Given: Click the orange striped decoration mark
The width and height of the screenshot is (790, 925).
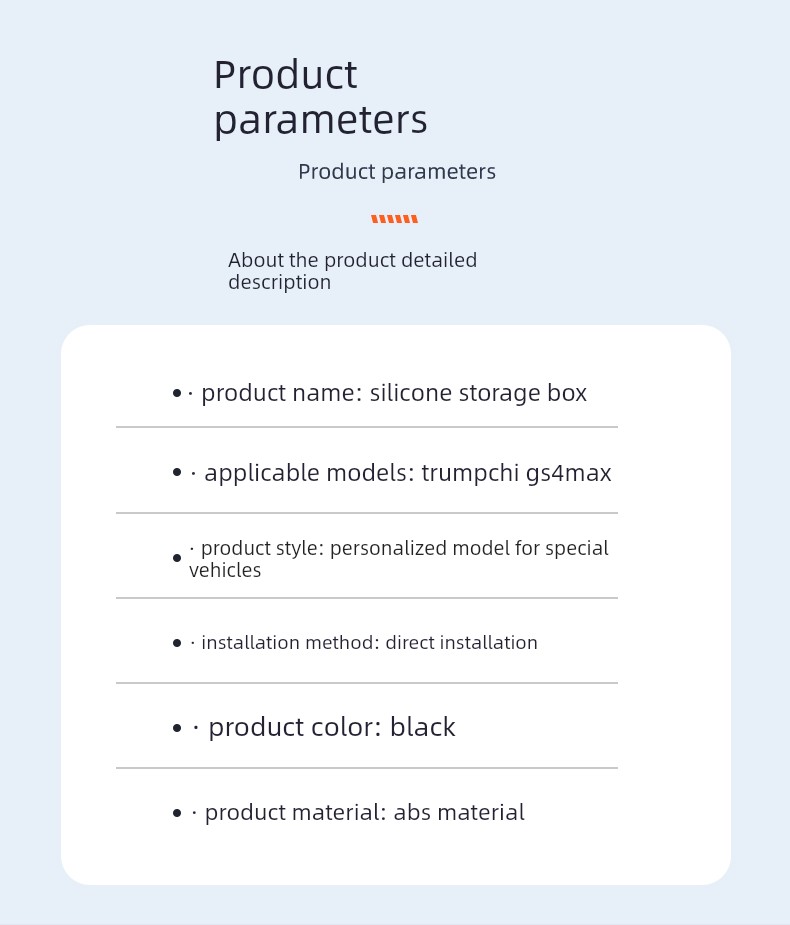Looking at the screenshot, I should tap(394, 219).
